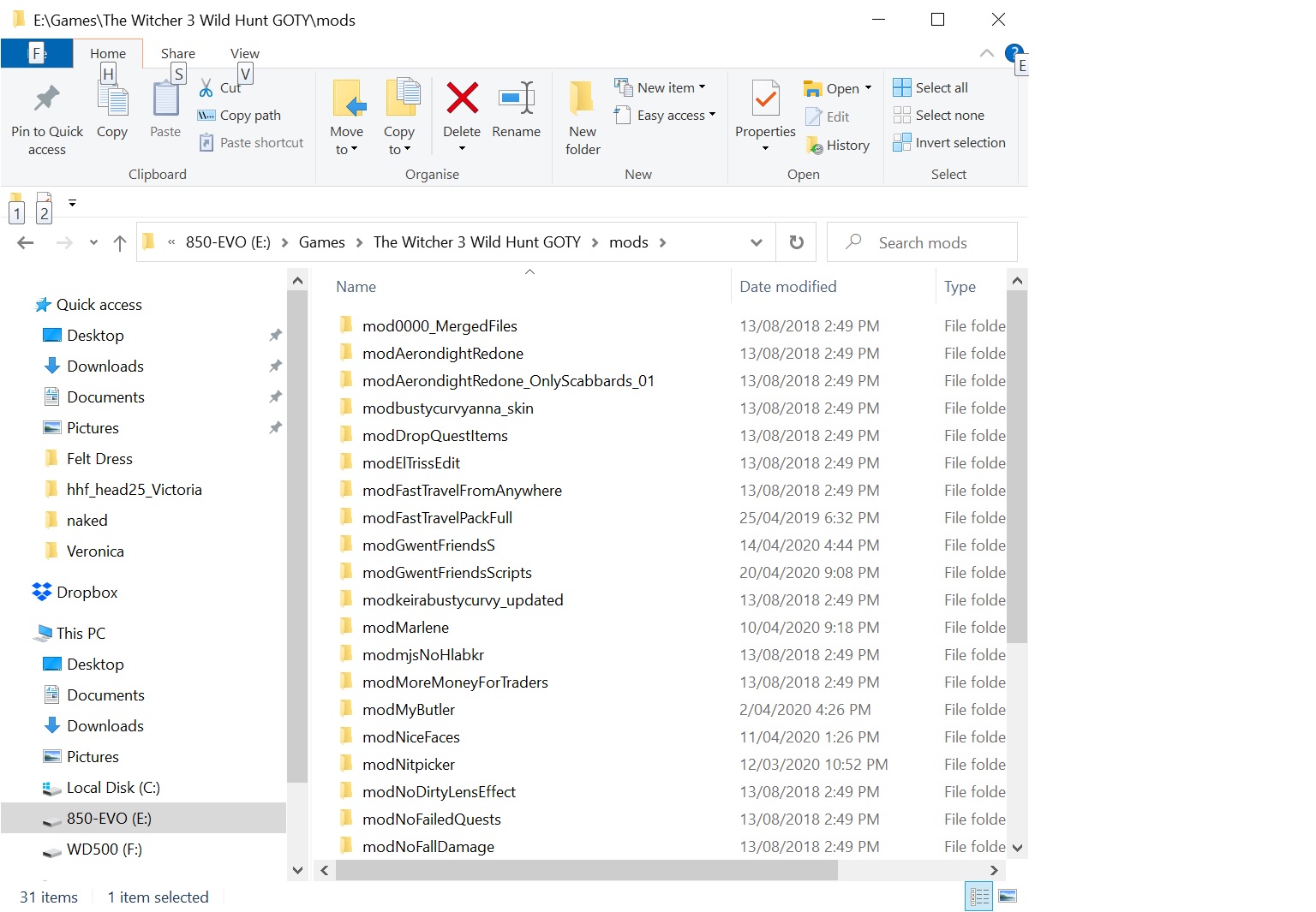Viewport: 1316px width, 912px height.
Task: Click the Rename icon
Action: pos(517,98)
